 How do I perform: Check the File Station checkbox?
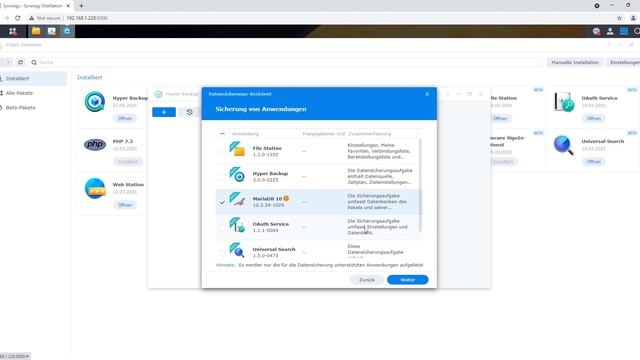coord(222,151)
